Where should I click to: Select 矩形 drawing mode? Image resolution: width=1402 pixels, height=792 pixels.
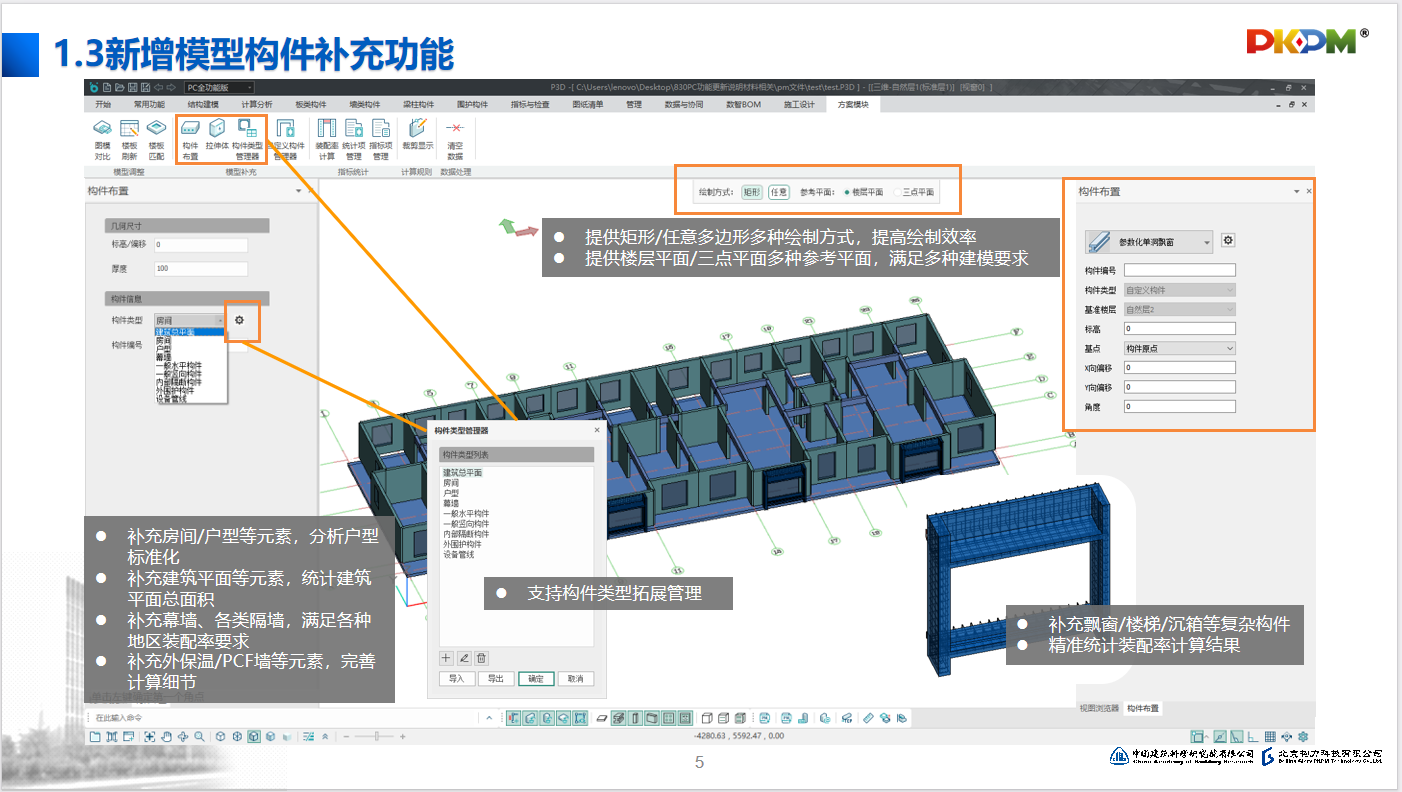click(x=752, y=192)
